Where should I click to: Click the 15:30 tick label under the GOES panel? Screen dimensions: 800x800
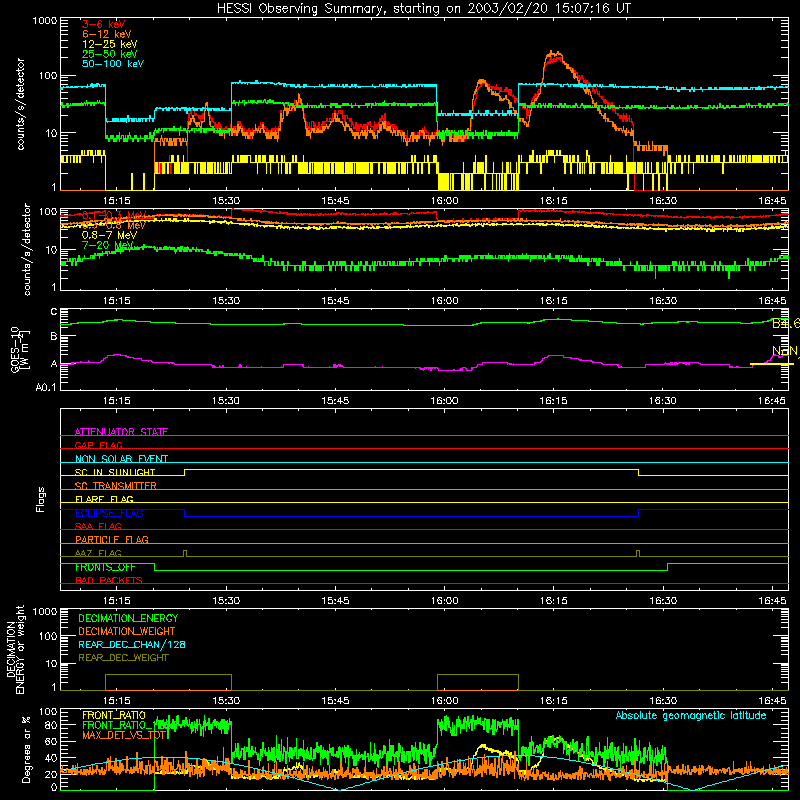click(226, 401)
